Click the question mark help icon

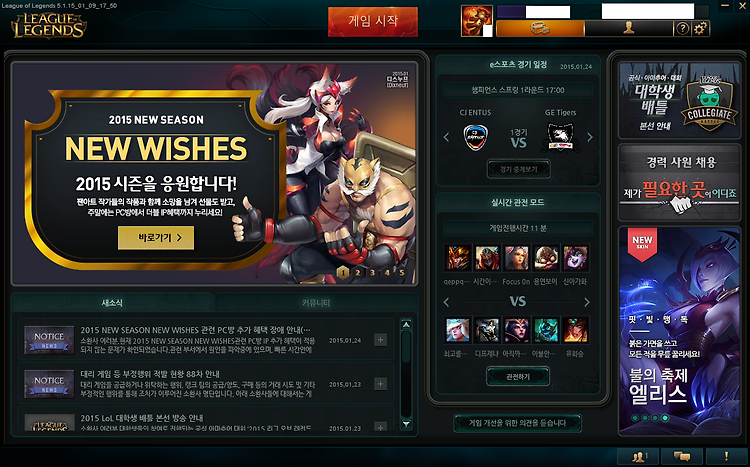[682, 29]
